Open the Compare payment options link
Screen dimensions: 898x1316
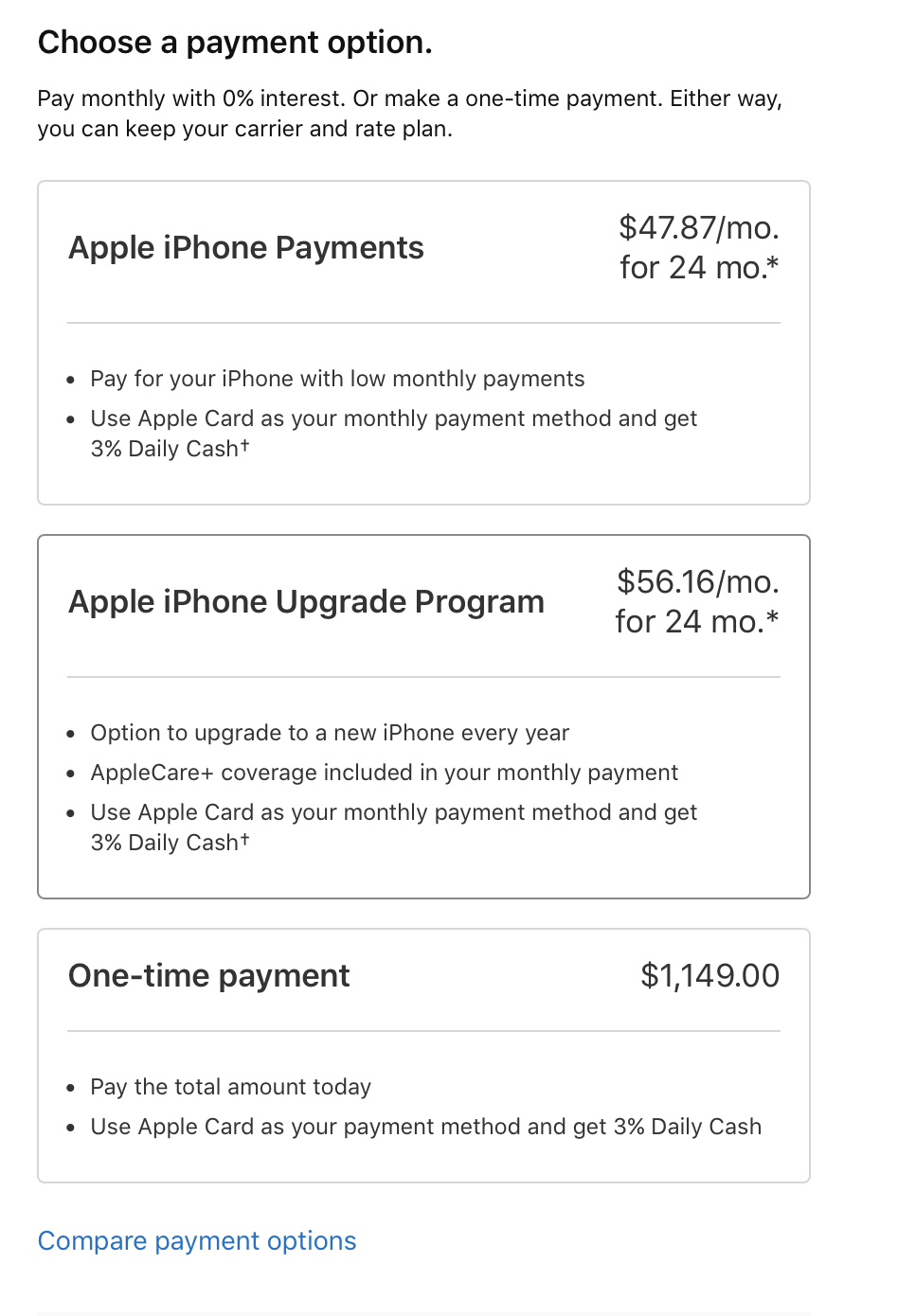[x=197, y=1241]
